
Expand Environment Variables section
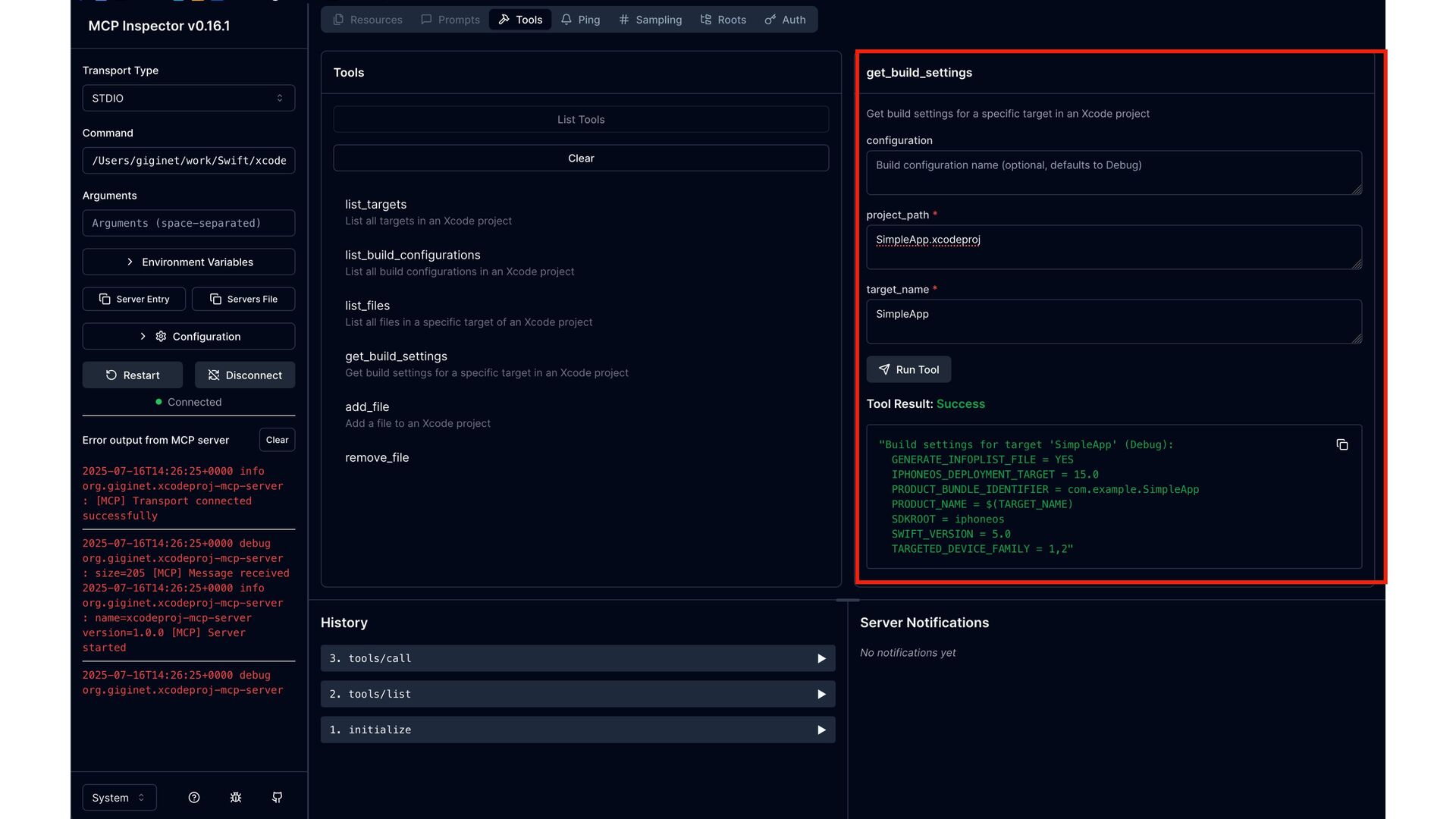189,262
